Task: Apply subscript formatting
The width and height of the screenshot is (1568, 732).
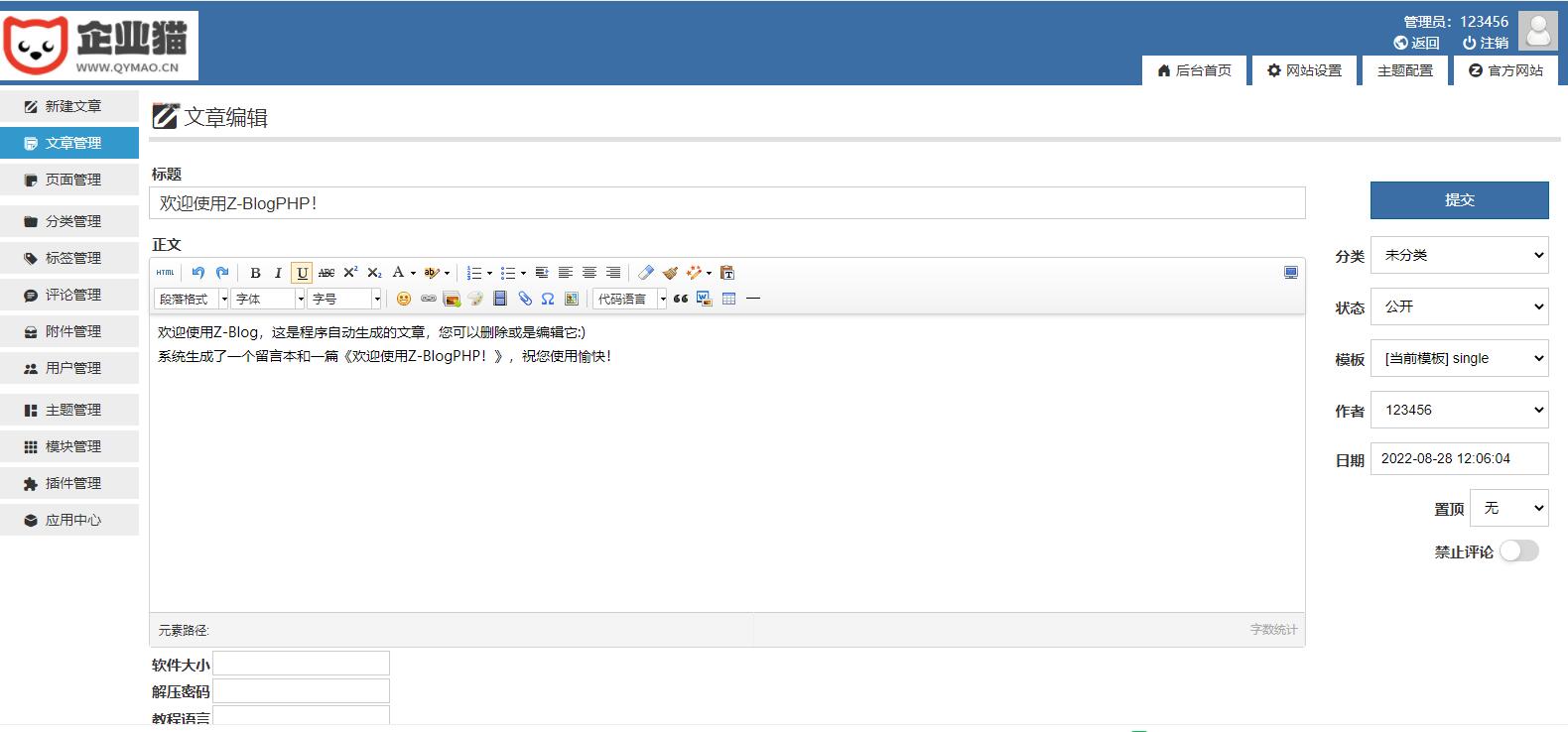Action: click(x=374, y=273)
